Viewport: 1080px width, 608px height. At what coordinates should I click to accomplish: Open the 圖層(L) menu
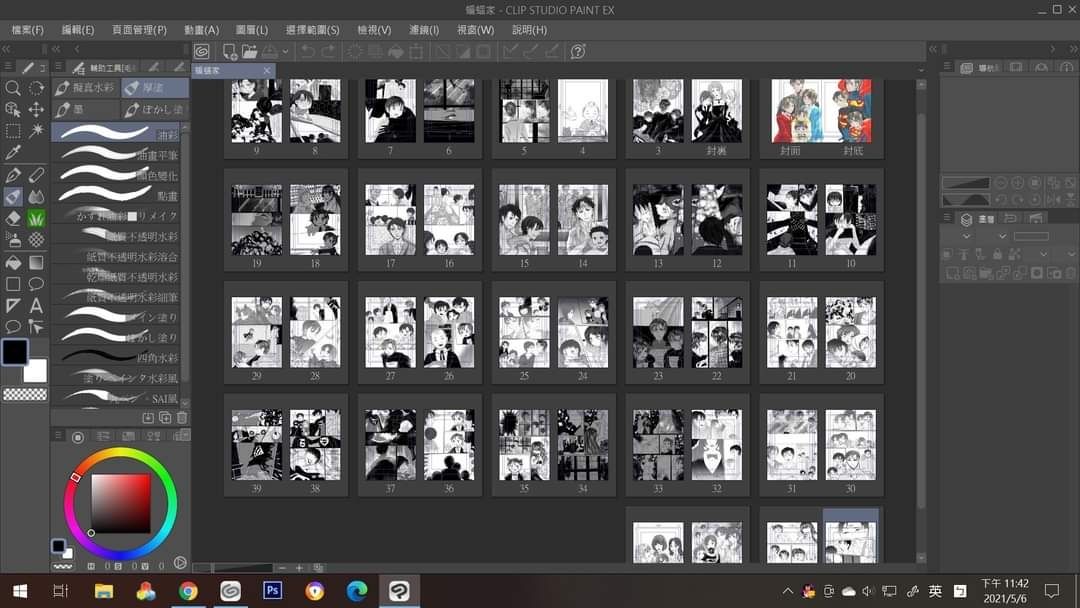tap(251, 30)
